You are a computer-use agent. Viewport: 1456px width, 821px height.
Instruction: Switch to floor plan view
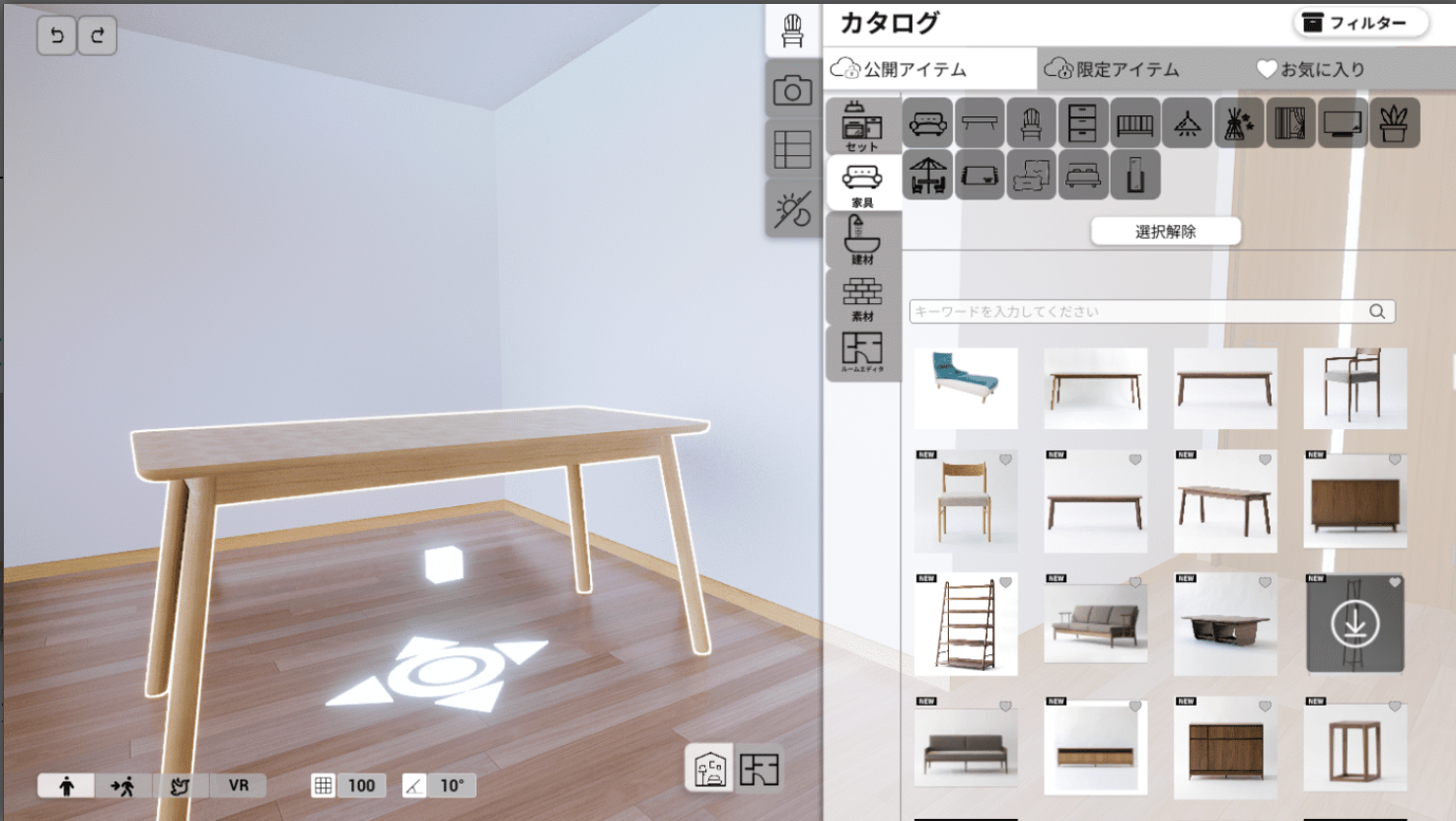(x=760, y=769)
